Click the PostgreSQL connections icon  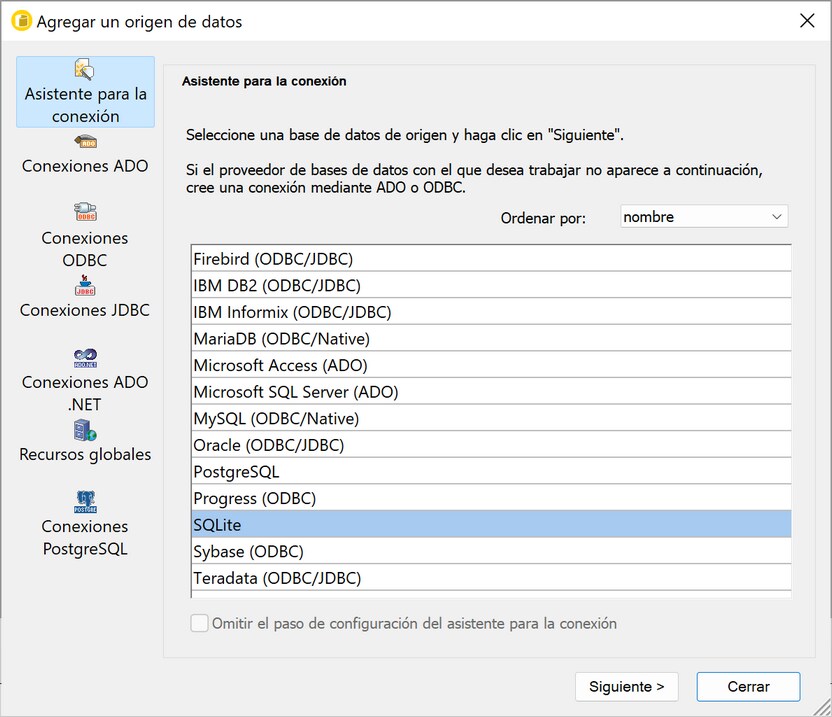pyautogui.click(x=85, y=502)
